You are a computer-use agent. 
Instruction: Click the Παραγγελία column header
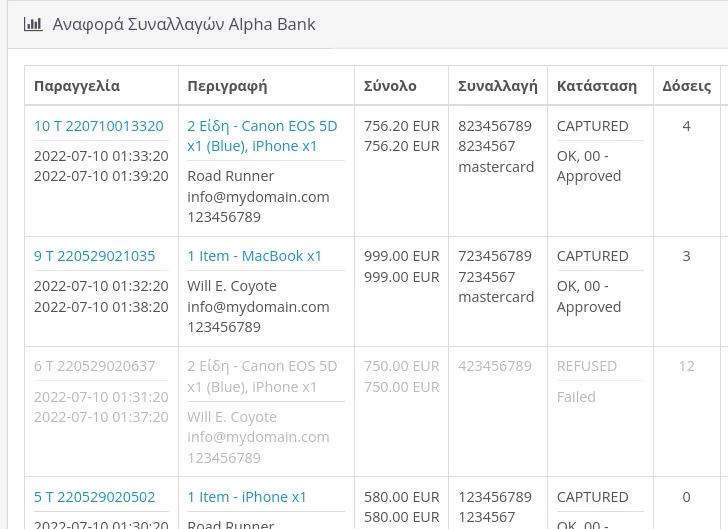(77, 86)
